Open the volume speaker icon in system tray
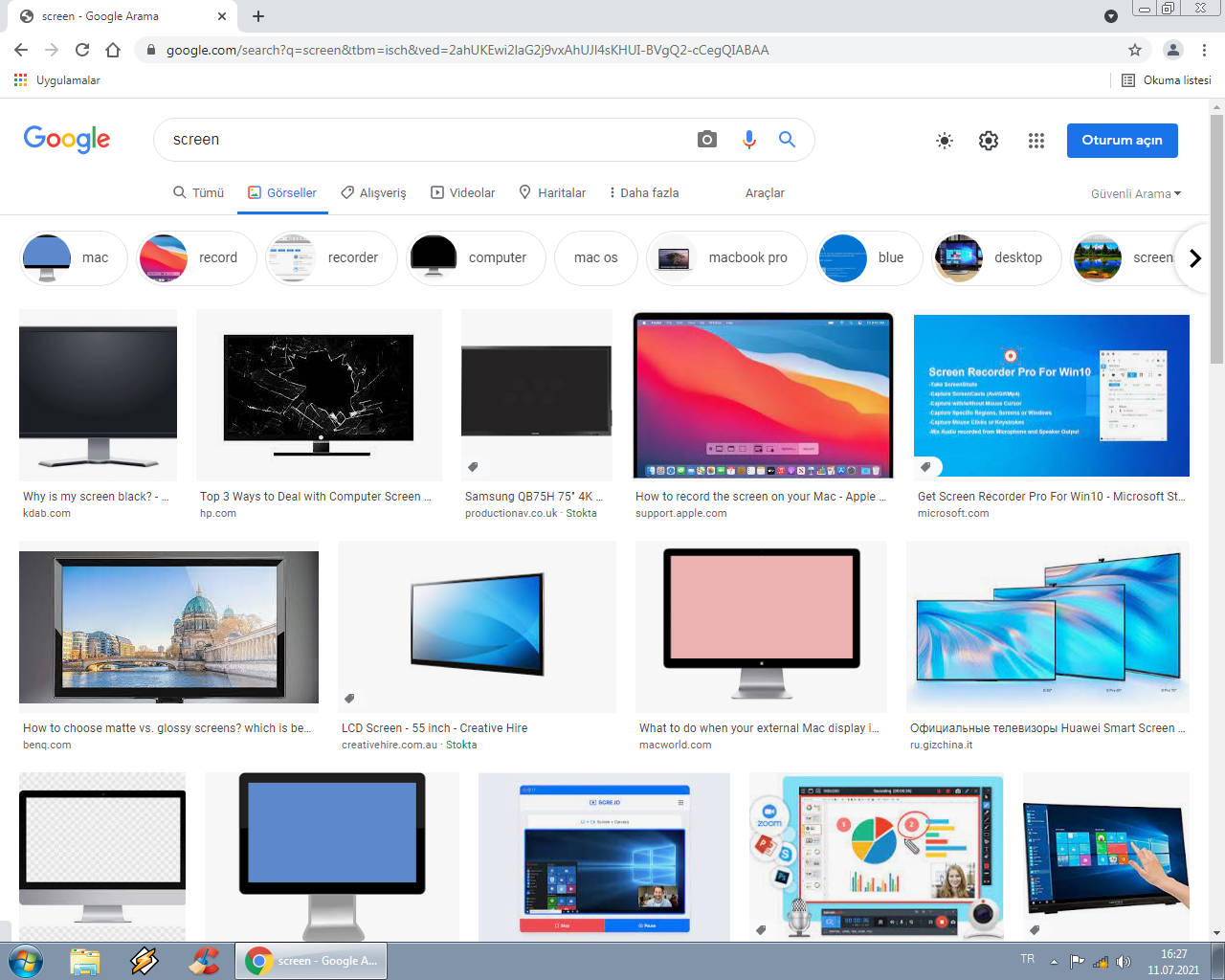Image resolution: width=1225 pixels, height=980 pixels. click(x=1124, y=962)
